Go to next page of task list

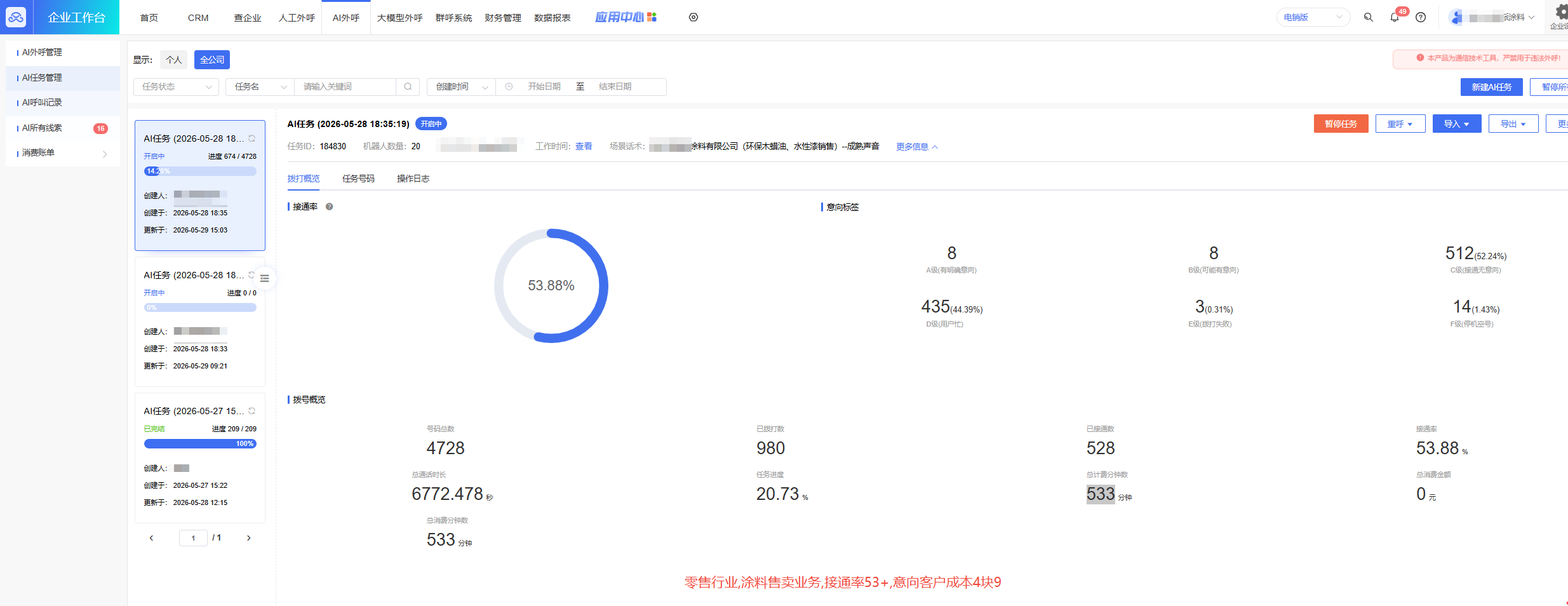(x=249, y=538)
